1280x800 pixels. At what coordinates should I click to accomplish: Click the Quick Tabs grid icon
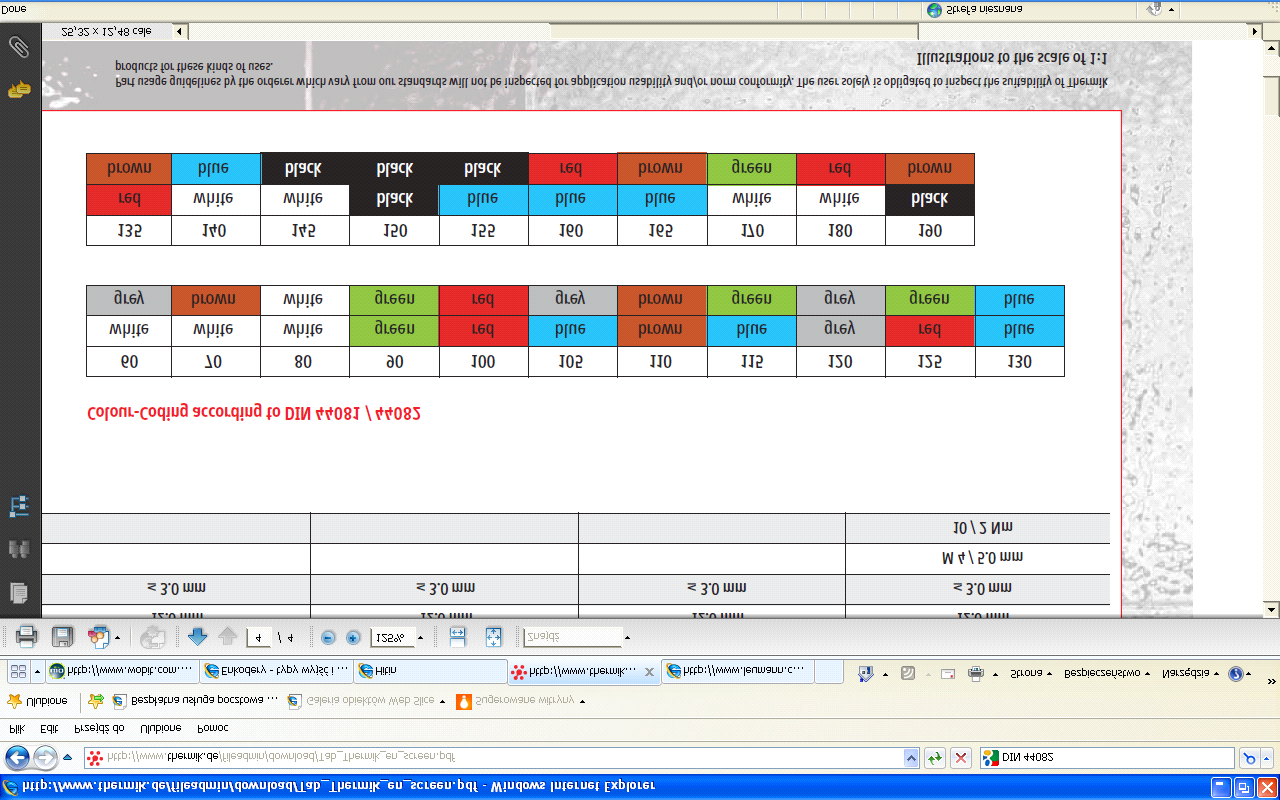(18, 672)
